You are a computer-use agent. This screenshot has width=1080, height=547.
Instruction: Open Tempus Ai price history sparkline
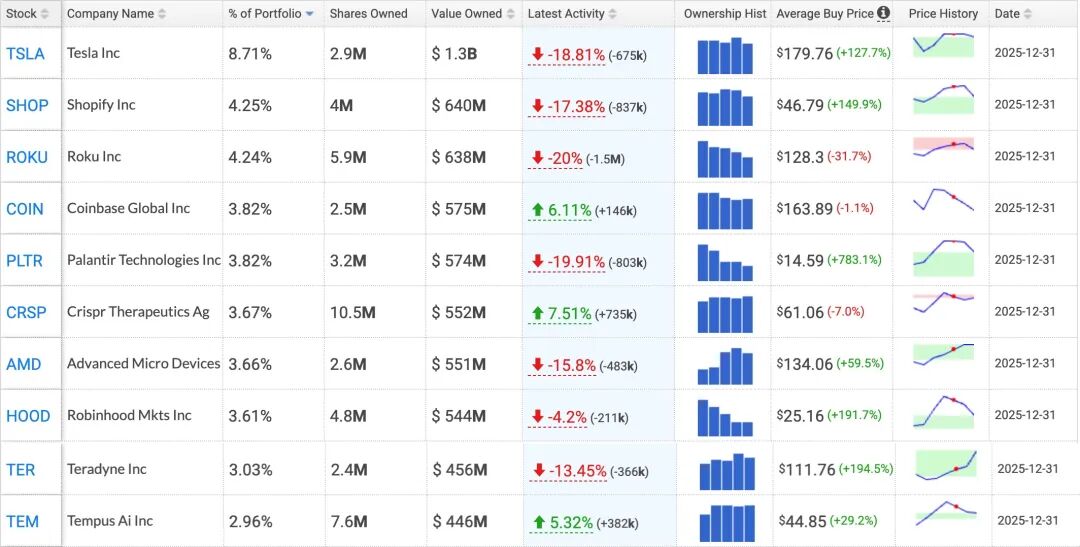946,513
